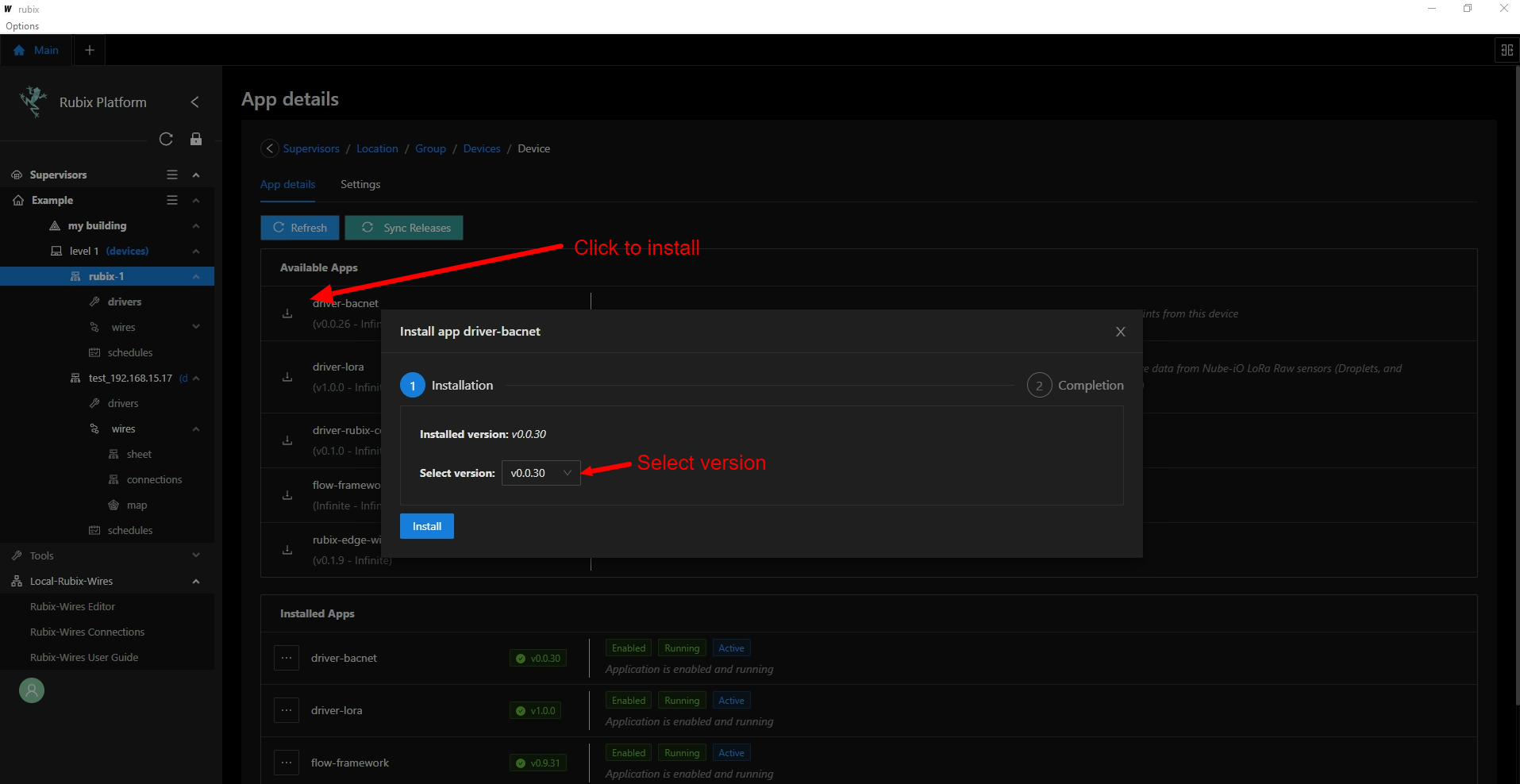Click the Rubix Platform frog logo
The width and height of the screenshot is (1520, 784).
click(33, 102)
